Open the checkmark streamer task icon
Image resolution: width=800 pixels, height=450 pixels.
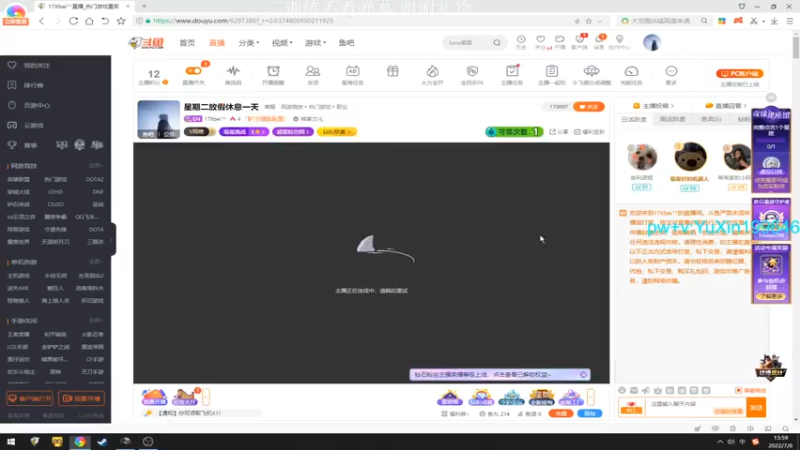tap(512, 71)
